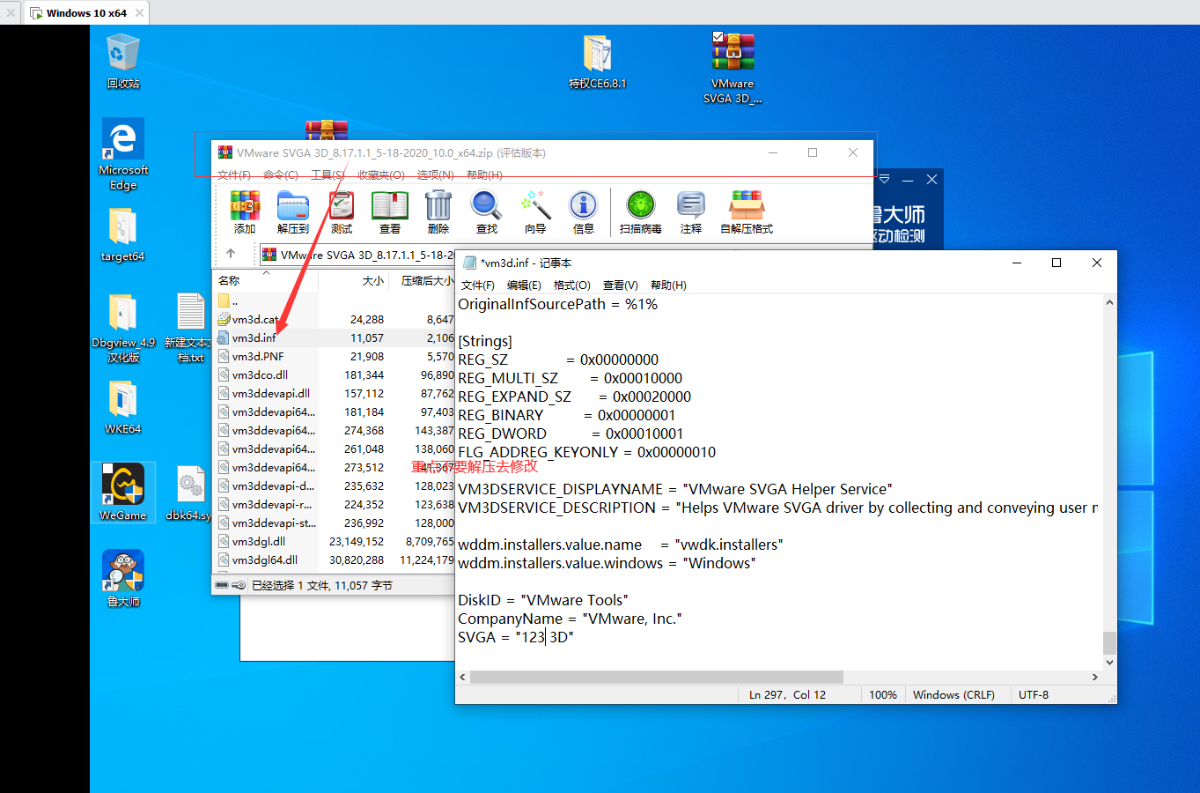This screenshot has width=1200, height=793.
Task: Open the 收藏夹(O) menu in WinRAR
Action: tap(381, 175)
